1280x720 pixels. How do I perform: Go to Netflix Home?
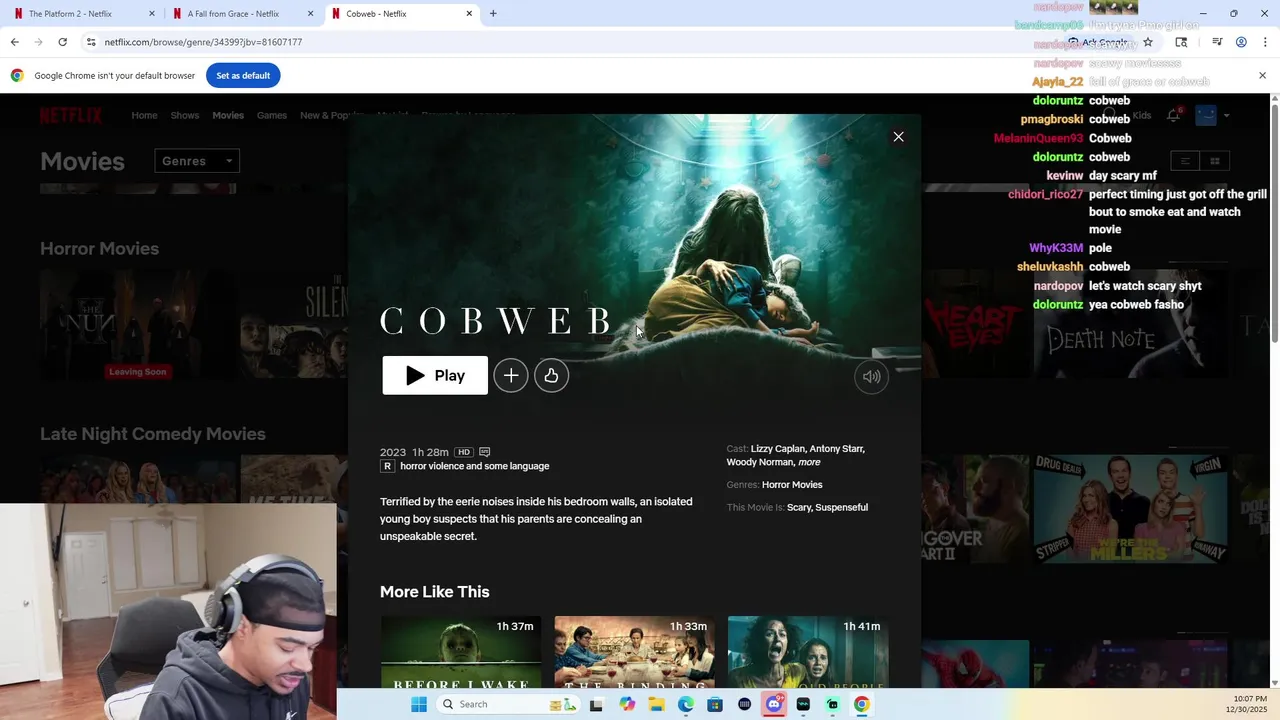click(144, 115)
